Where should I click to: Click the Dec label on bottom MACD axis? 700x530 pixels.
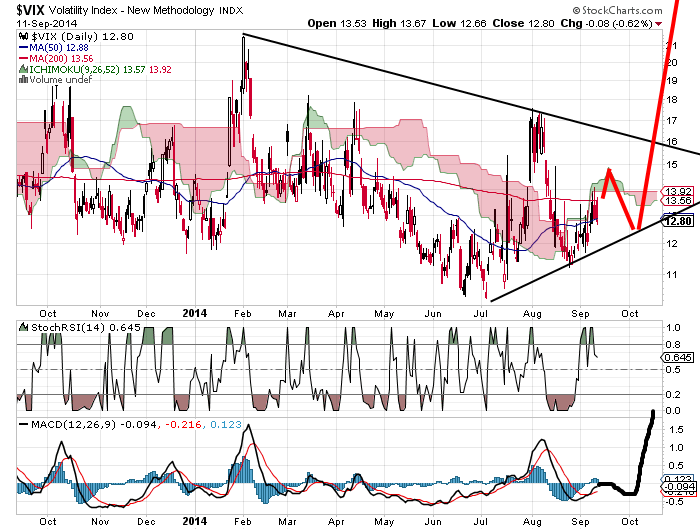coord(146,521)
